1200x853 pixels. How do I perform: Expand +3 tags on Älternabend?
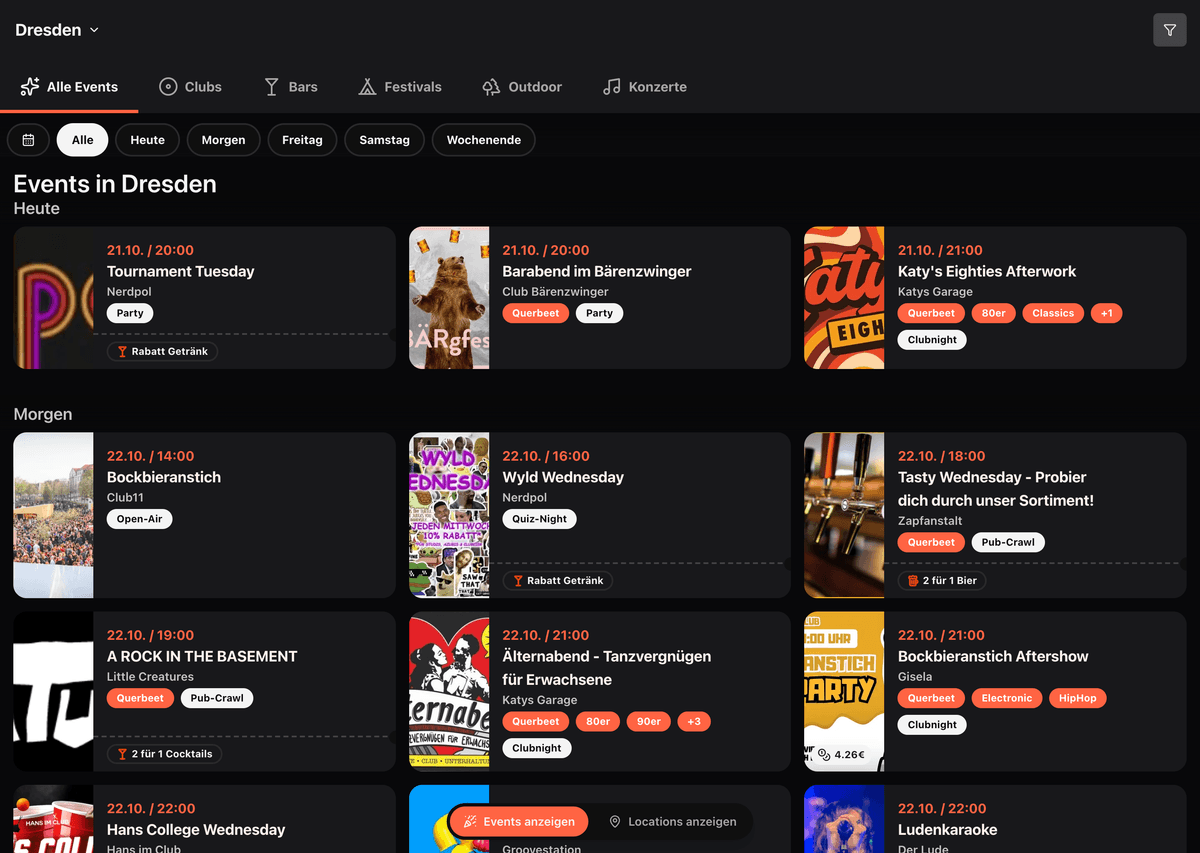click(694, 721)
